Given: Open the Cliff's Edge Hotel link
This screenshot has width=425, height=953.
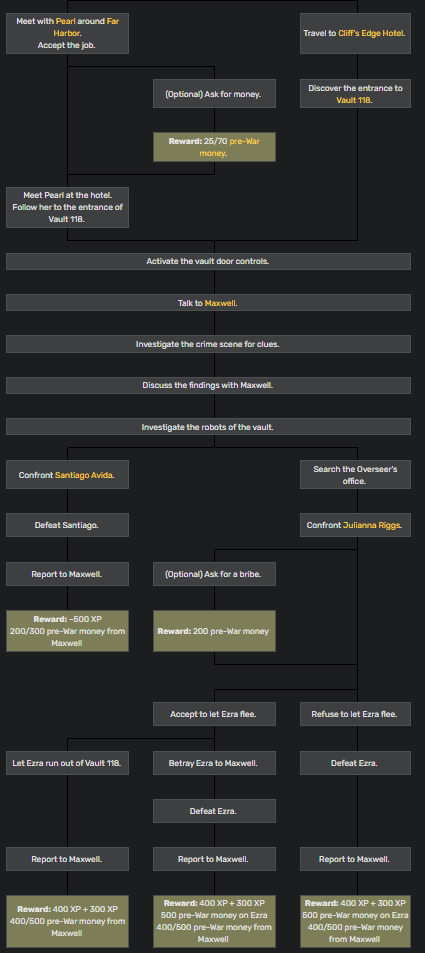Looking at the screenshot, I should point(371,33).
